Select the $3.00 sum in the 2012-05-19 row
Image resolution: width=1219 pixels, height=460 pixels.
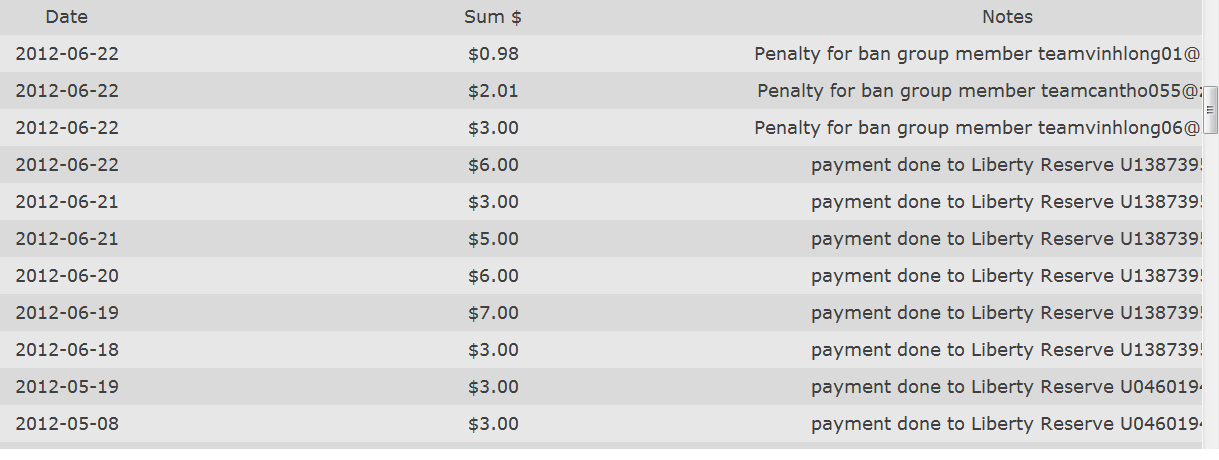point(493,387)
